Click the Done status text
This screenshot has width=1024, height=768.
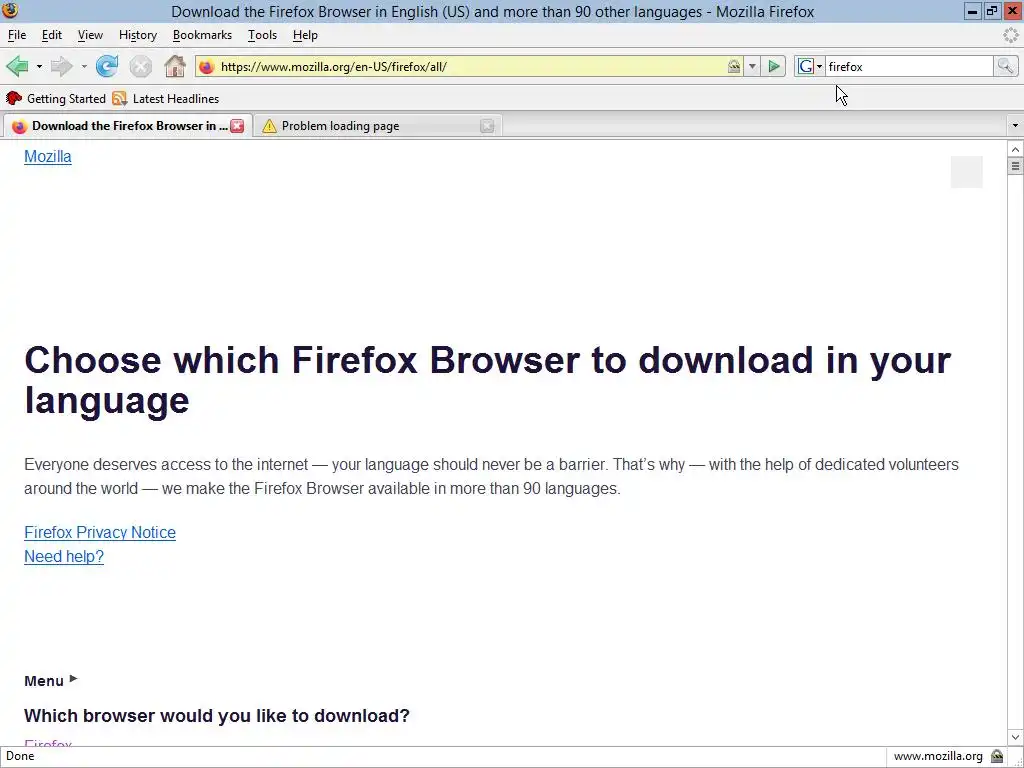(x=20, y=756)
